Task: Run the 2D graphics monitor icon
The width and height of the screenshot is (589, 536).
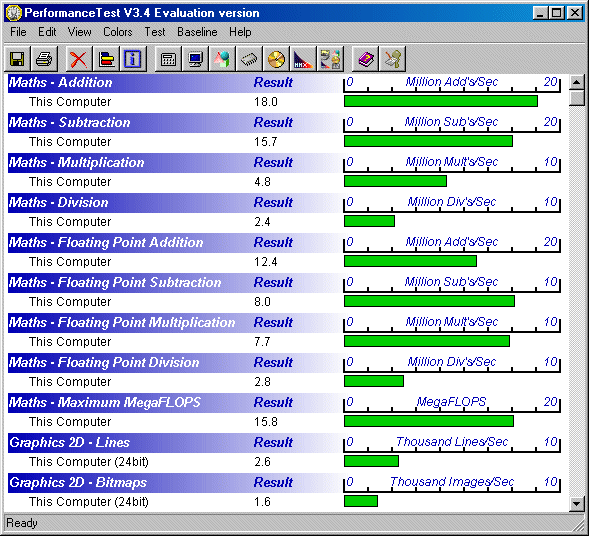Action: pyautogui.click(x=195, y=59)
